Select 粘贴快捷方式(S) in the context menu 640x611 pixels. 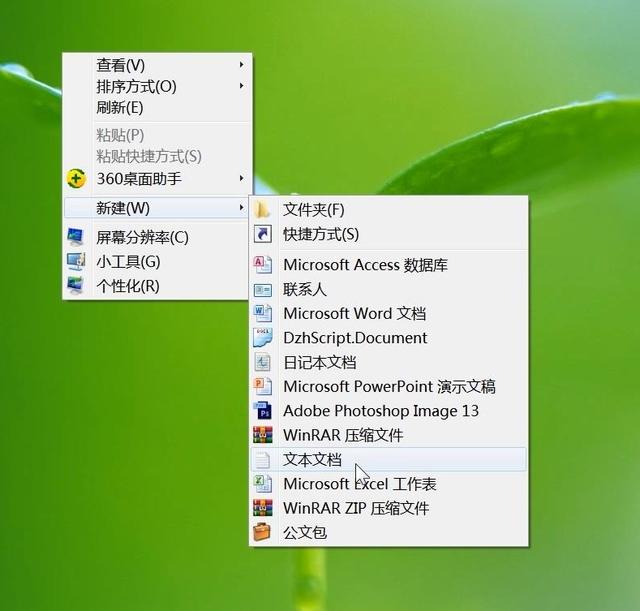(x=157, y=156)
